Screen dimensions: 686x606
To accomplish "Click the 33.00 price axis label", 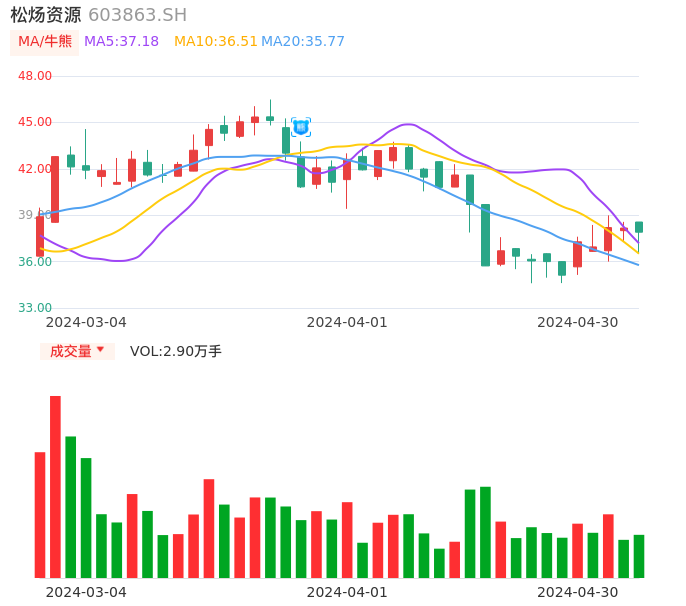I will tap(35, 308).
